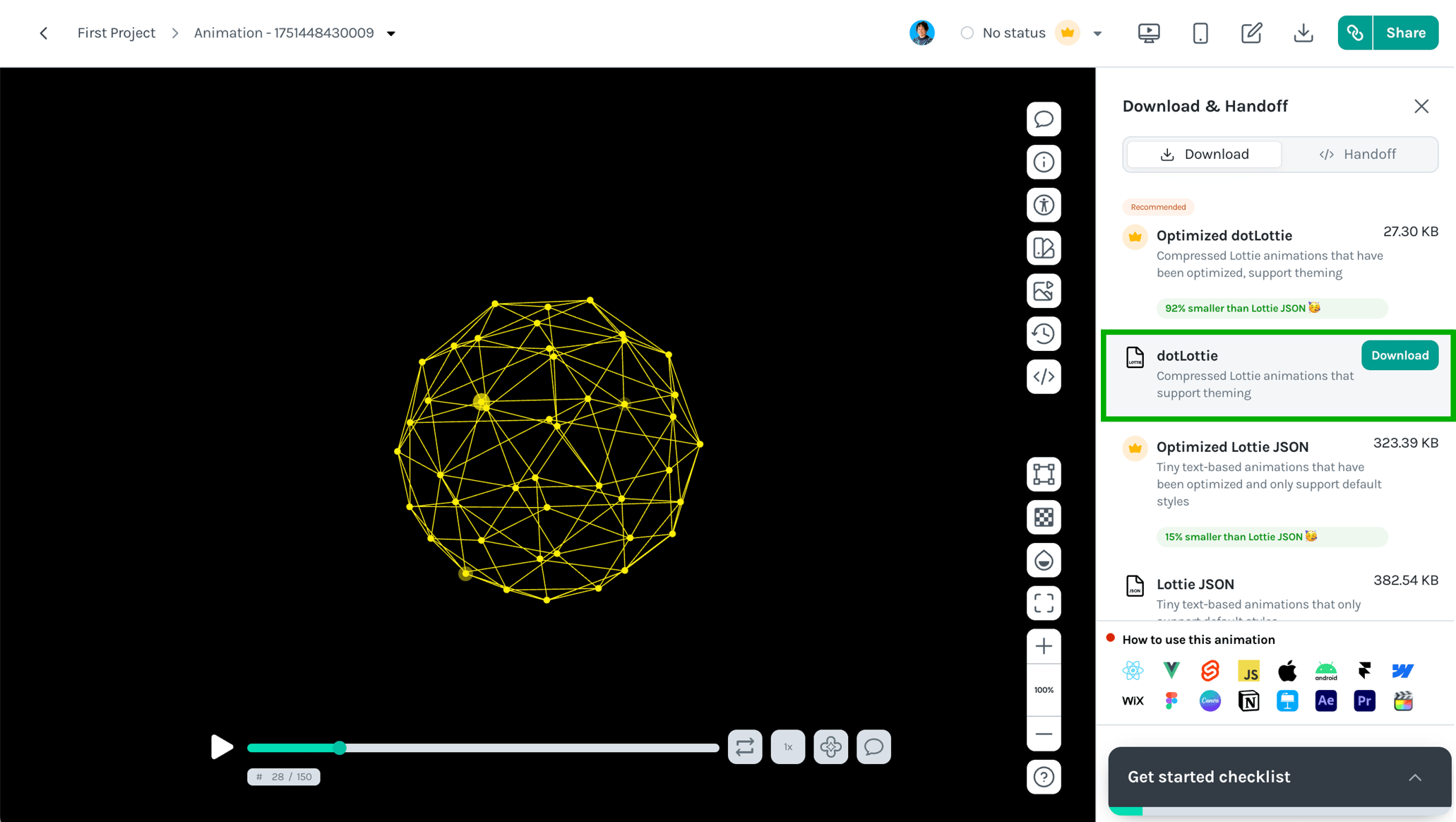Click the Share button
This screenshot has width=1456, height=822.
coord(1405,33)
